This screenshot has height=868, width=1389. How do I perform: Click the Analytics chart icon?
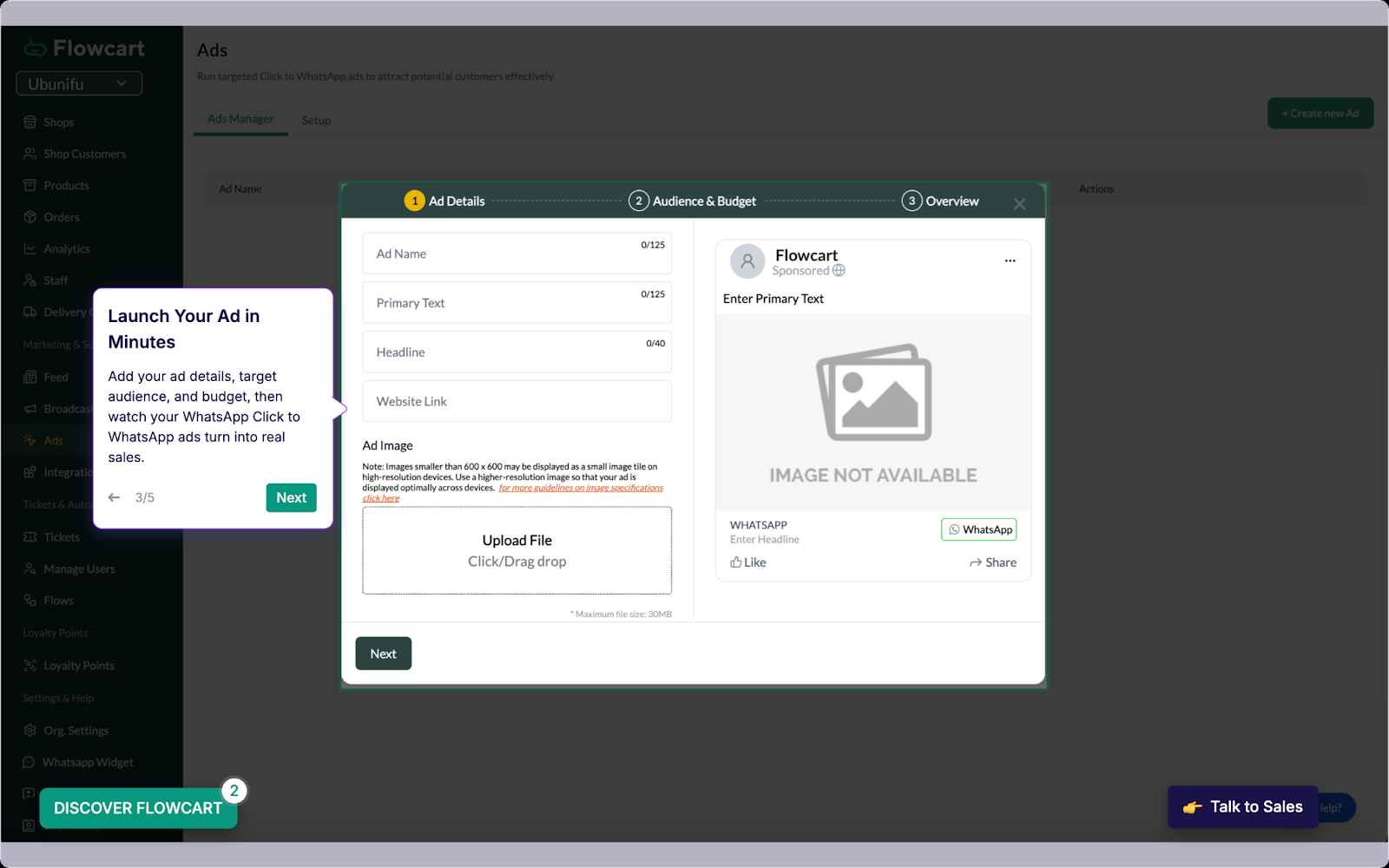point(30,249)
